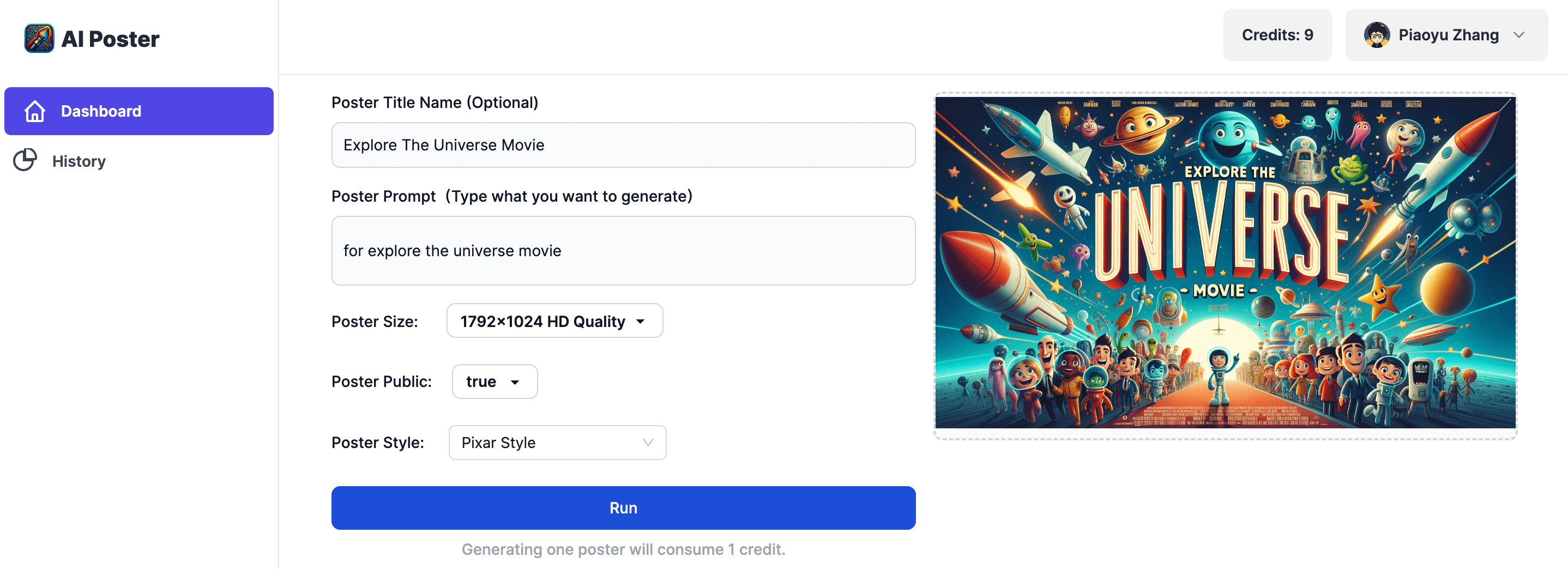
Task: Click the History pie chart icon
Action: [25, 160]
